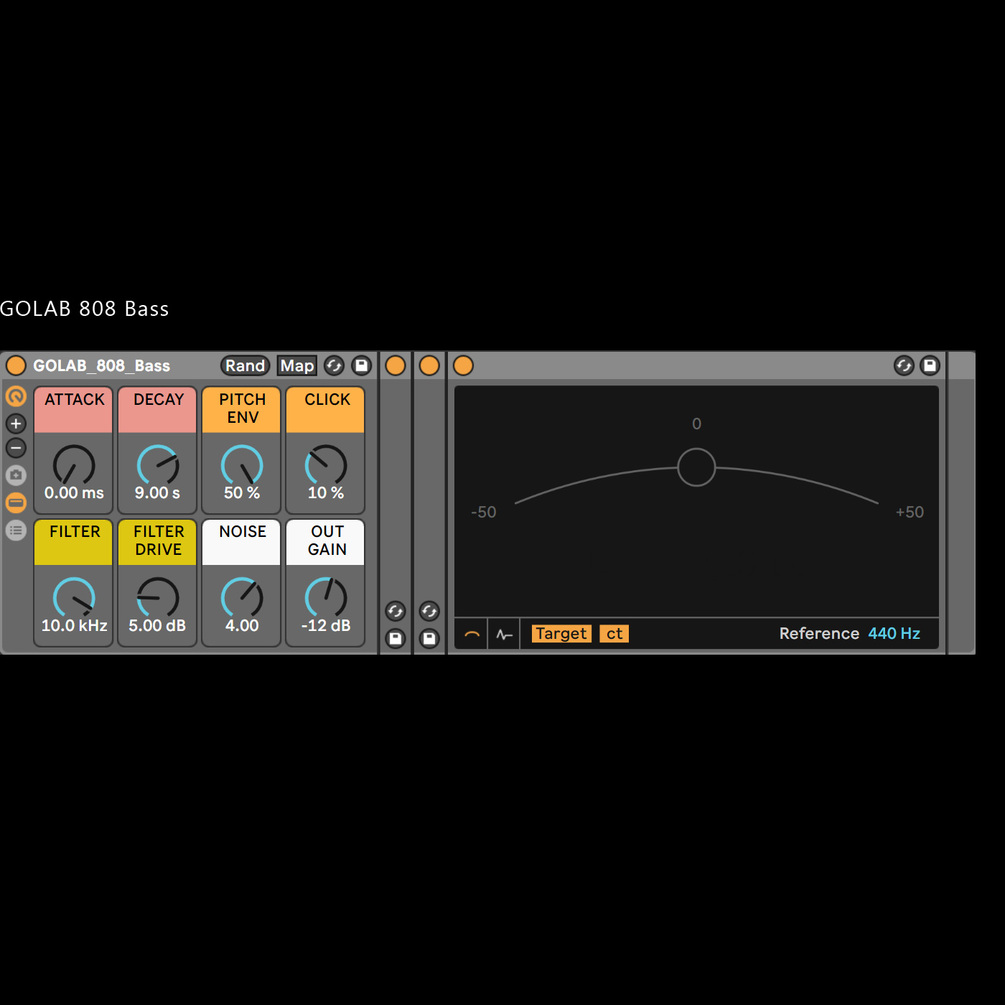Select the Hot-Swap preset icon on GOLAB_808_Bass

[334, 366]
